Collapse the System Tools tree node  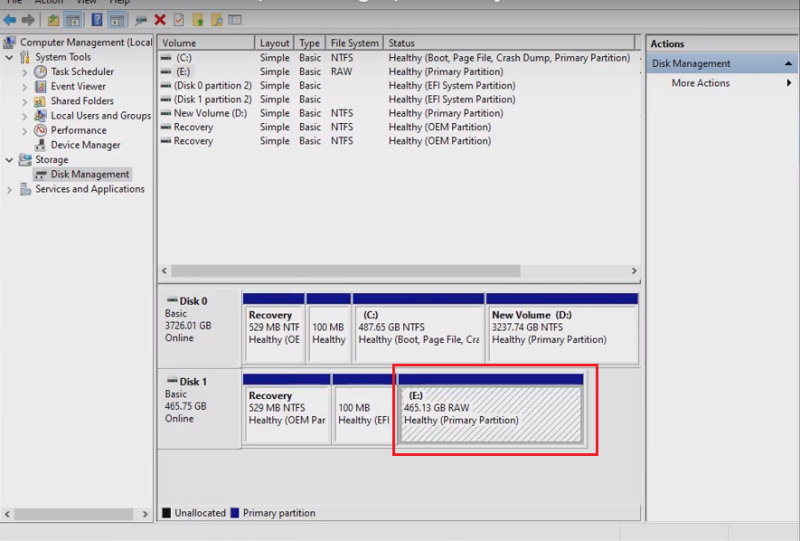10,58
